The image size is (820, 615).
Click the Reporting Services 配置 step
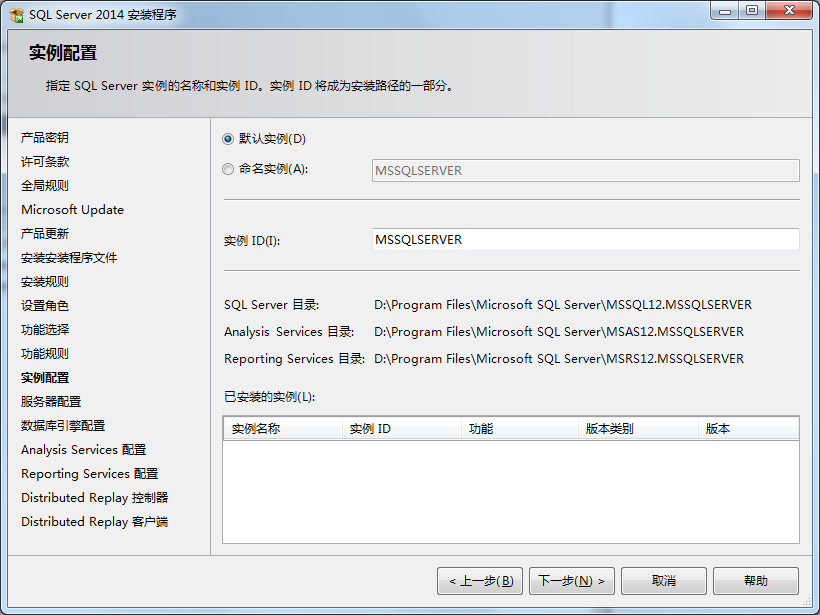click(89, 474)
